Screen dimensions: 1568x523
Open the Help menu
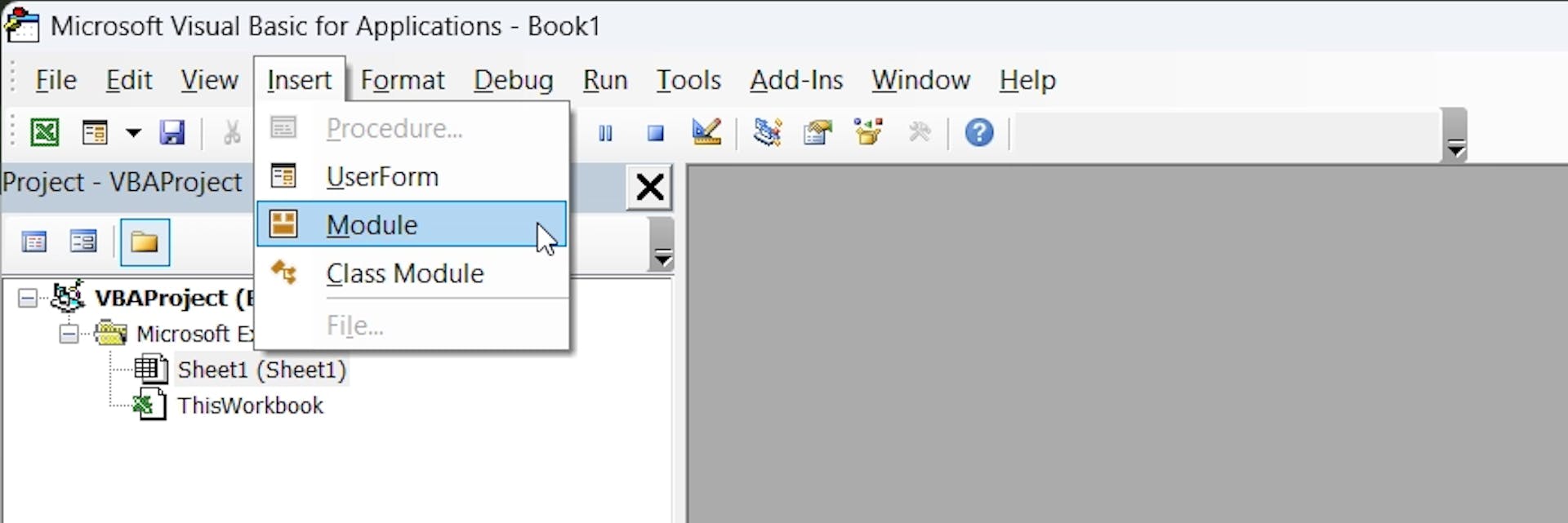click(x=1027, y=80)
